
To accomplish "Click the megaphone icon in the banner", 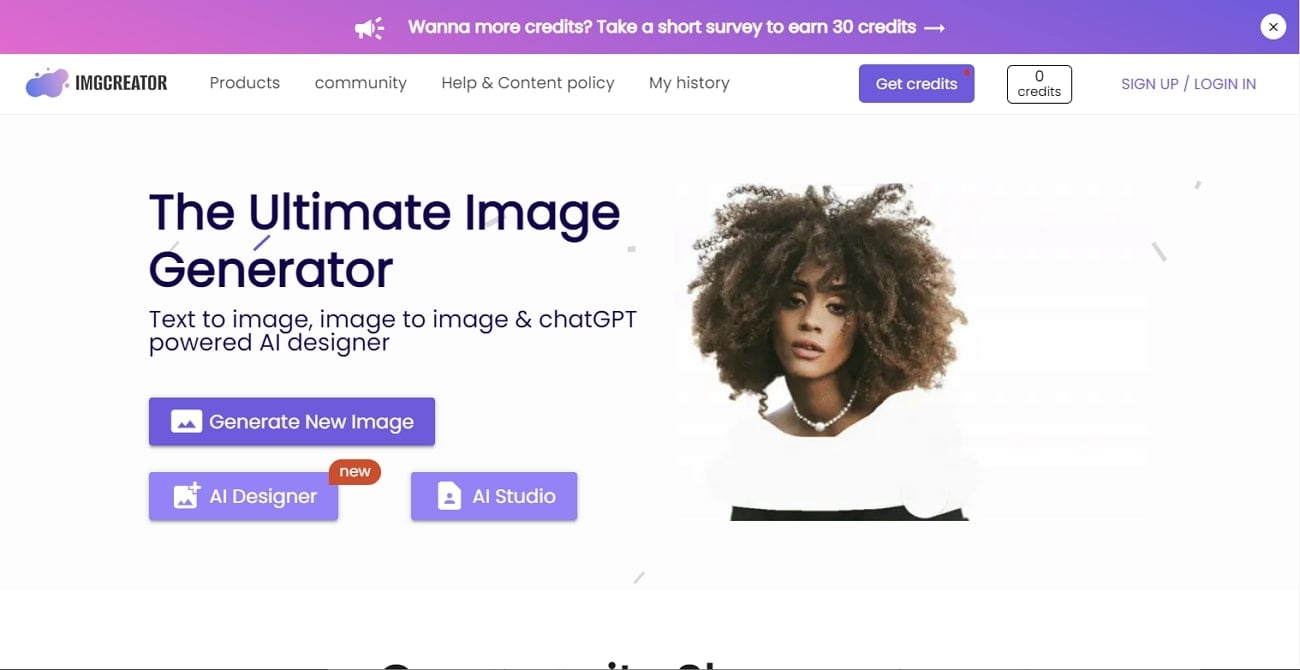I will [x=370, y=28].
